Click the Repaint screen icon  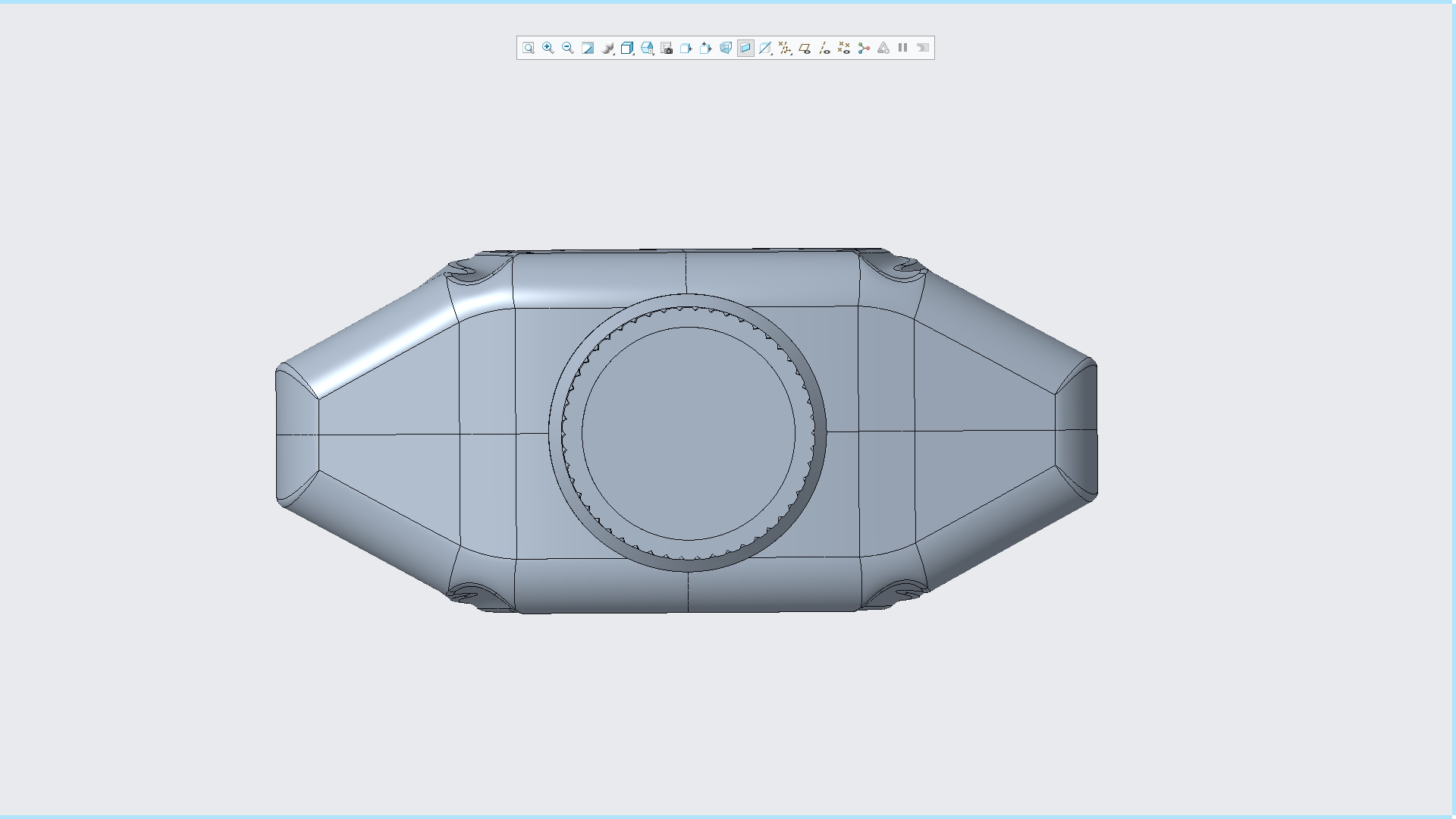point(588,48)
